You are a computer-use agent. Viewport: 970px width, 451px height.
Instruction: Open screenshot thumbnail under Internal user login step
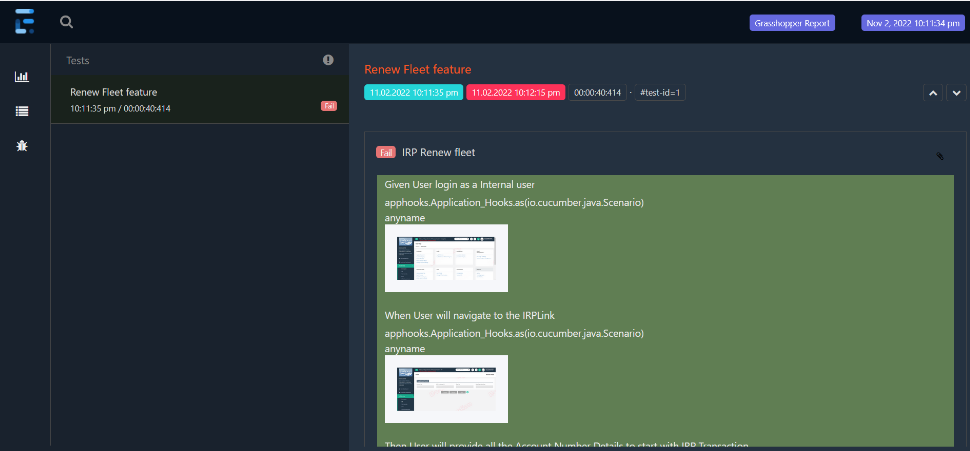[446, 258]
